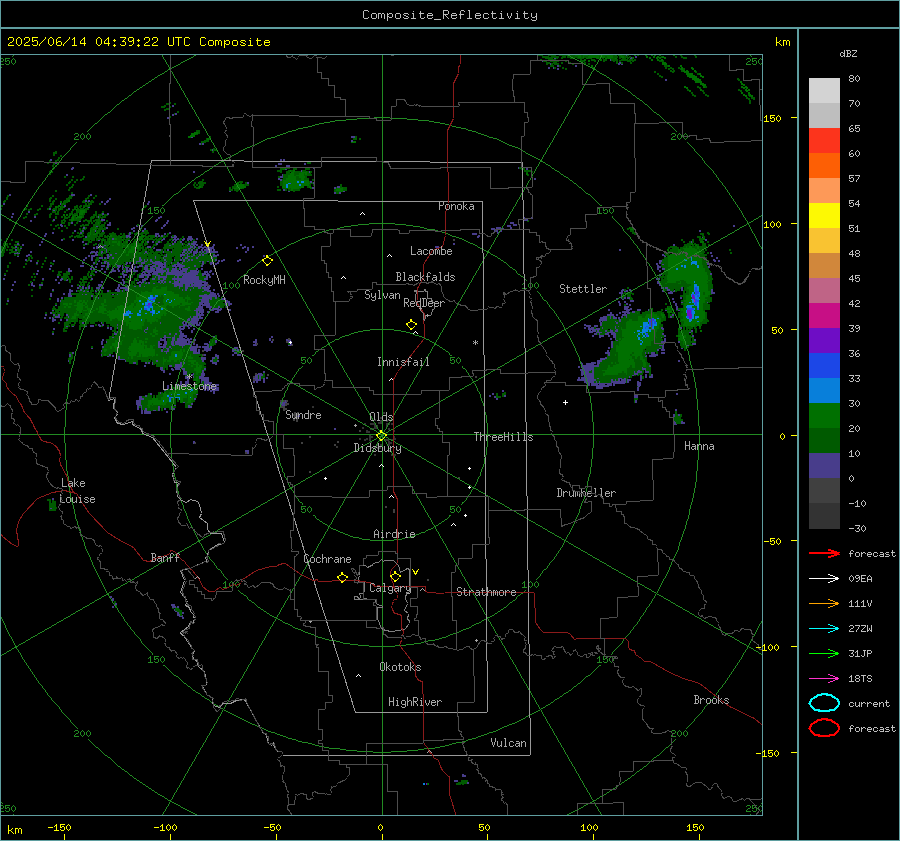Select the magenta 42-39 dBZ swatch
Viewport: 900px width, 841px height.
tap(824, 315)
